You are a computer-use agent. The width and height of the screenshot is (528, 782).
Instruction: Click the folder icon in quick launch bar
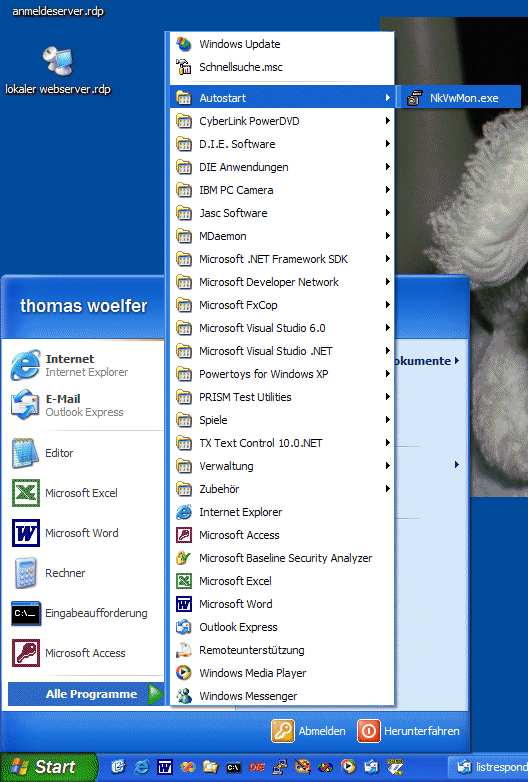pos(210,767)
